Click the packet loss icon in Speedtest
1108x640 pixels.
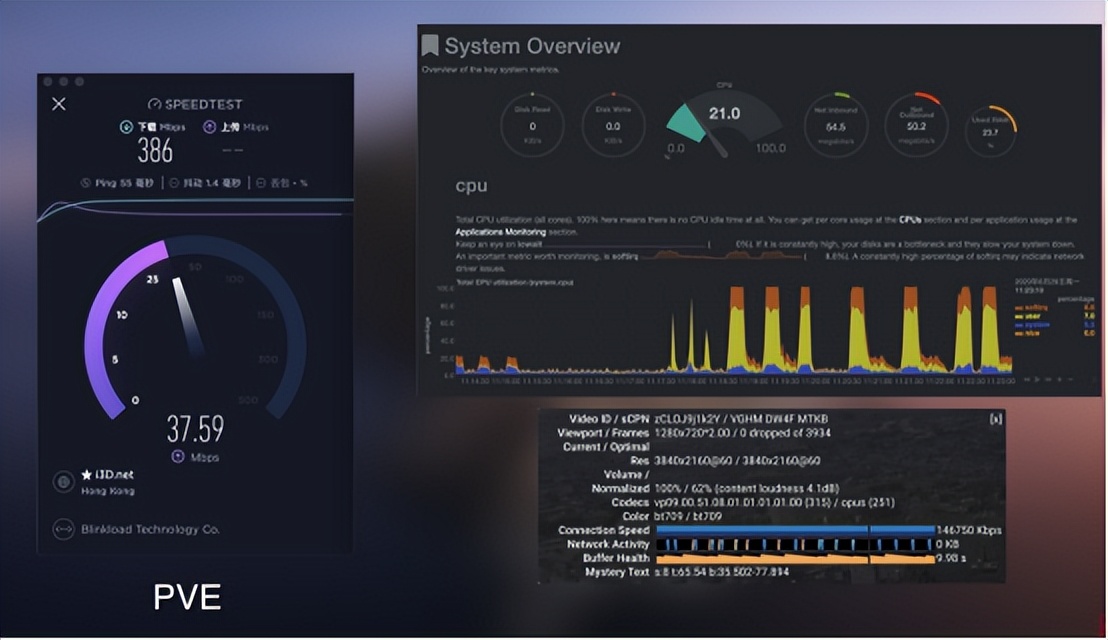261,183
